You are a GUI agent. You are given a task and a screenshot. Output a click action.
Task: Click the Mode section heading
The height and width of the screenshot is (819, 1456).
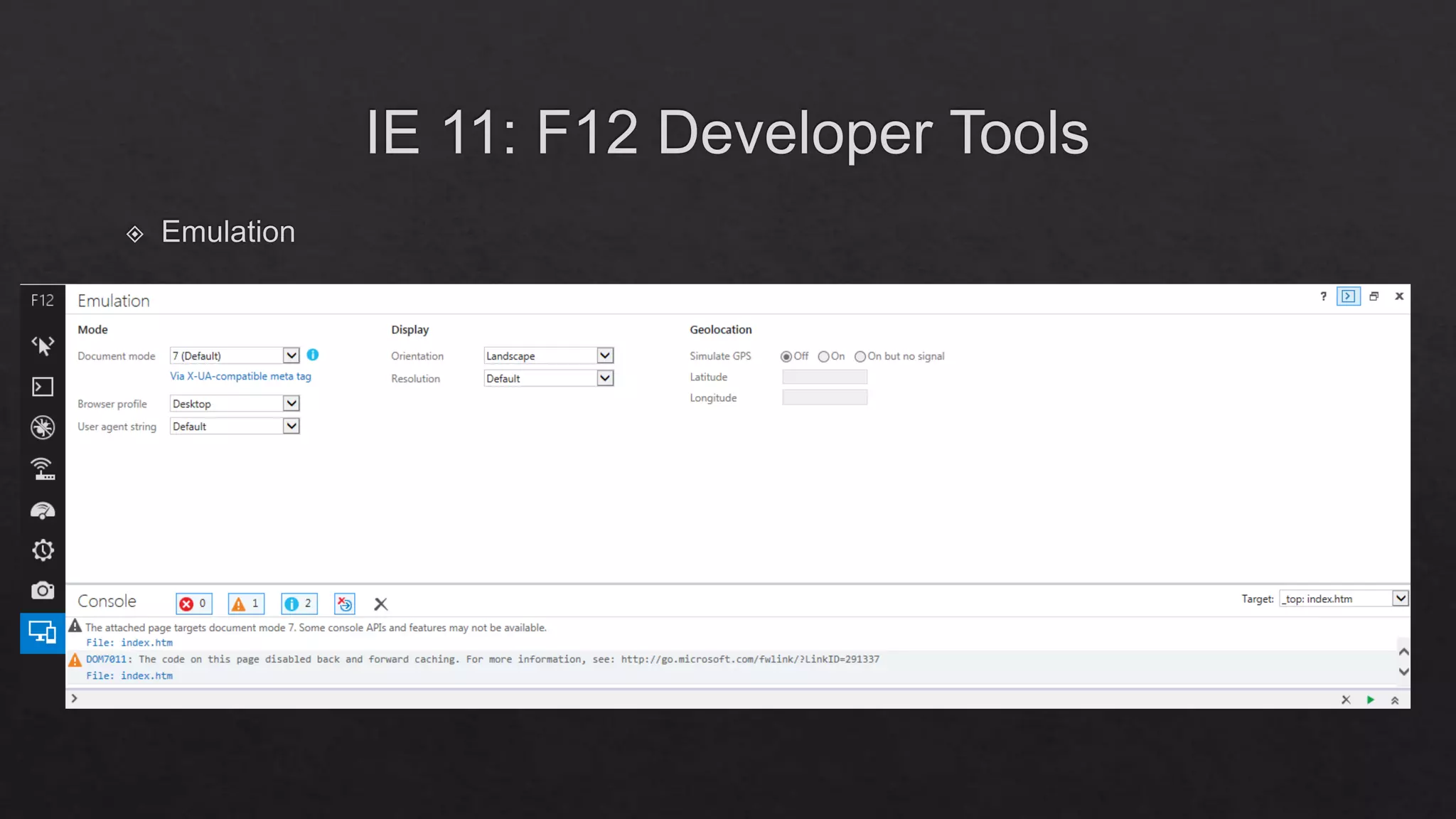pos(92,330)
